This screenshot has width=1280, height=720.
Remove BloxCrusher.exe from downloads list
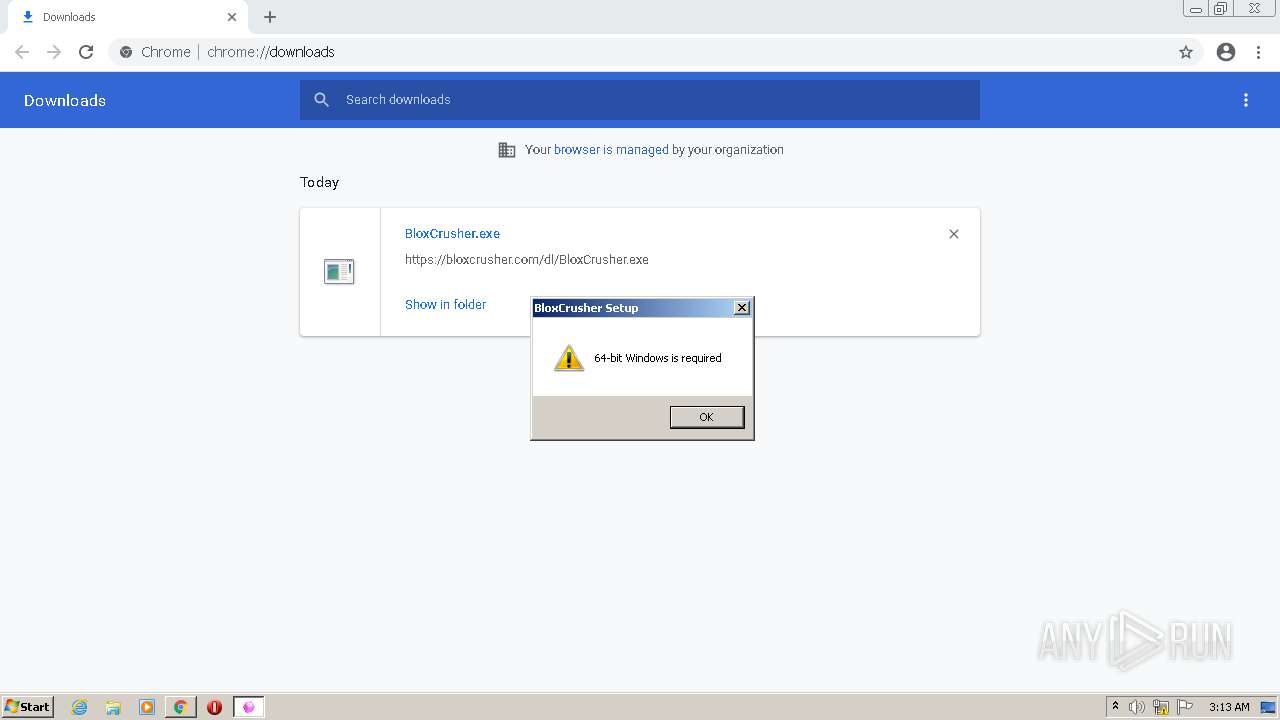tap(954, 234)
